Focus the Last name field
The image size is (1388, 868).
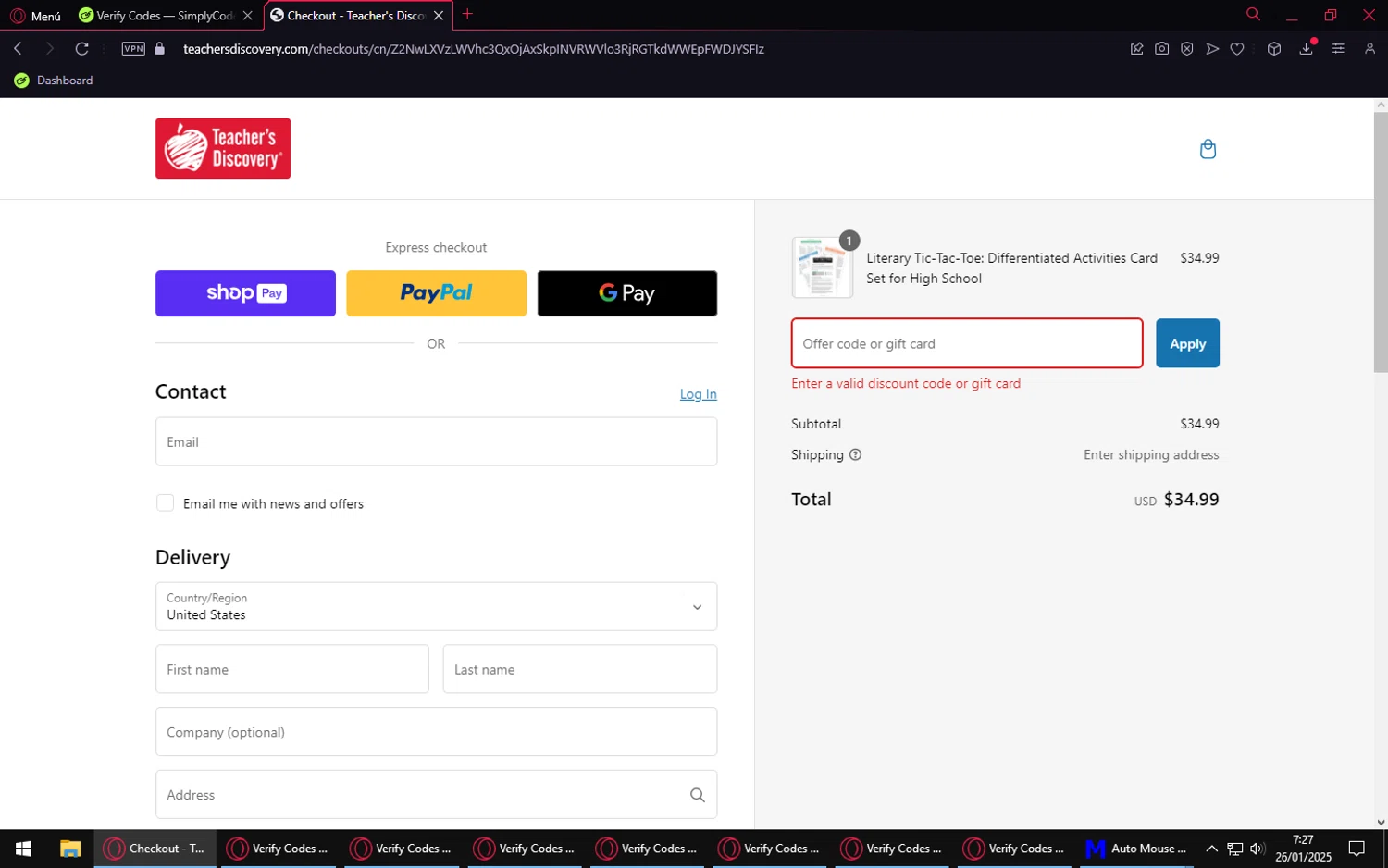point(580,669)
